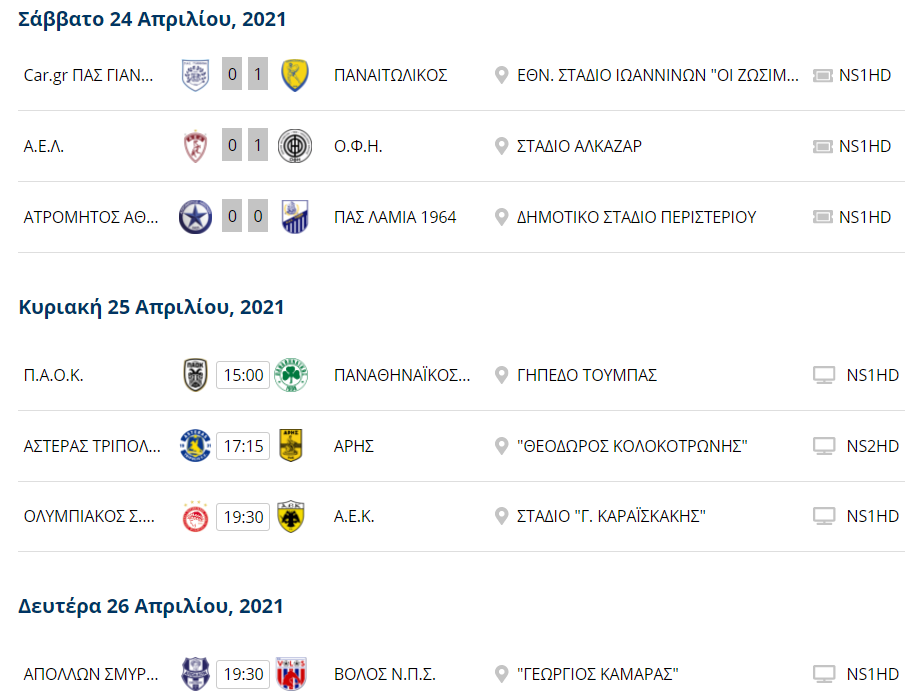Open the 19:30 Olympiacos versus Α.Ε.Κ. kickoff
The height and width of the screenshot is (697, 905).
click(243, 517)
